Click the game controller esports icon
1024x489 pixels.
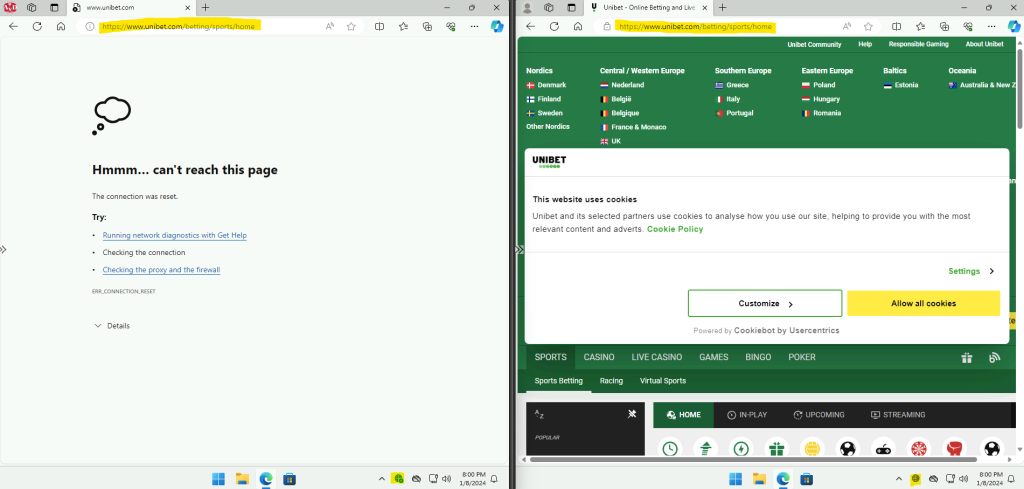(883, 449)
